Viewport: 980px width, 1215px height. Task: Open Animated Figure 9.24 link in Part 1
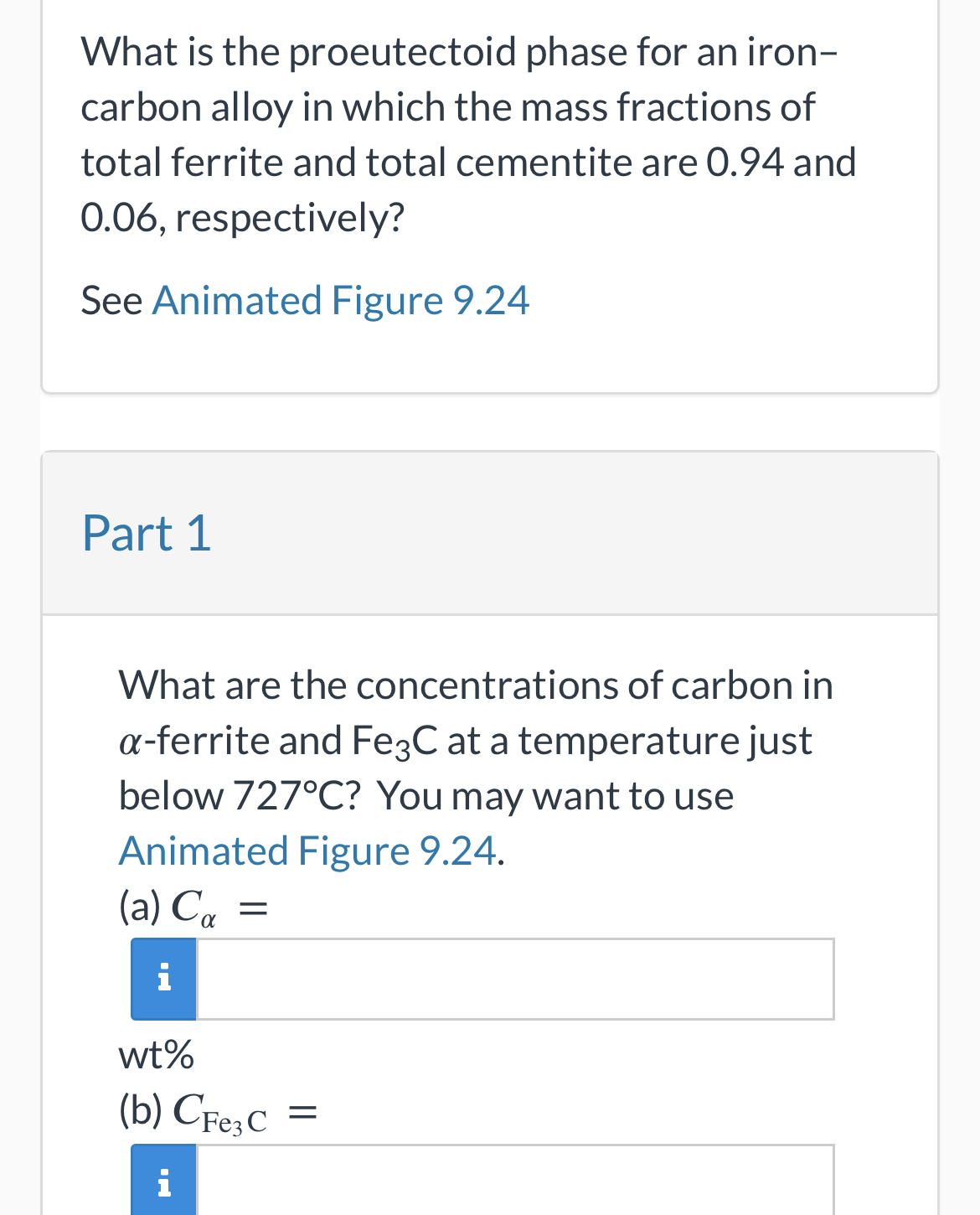click(x=308, y=850)
